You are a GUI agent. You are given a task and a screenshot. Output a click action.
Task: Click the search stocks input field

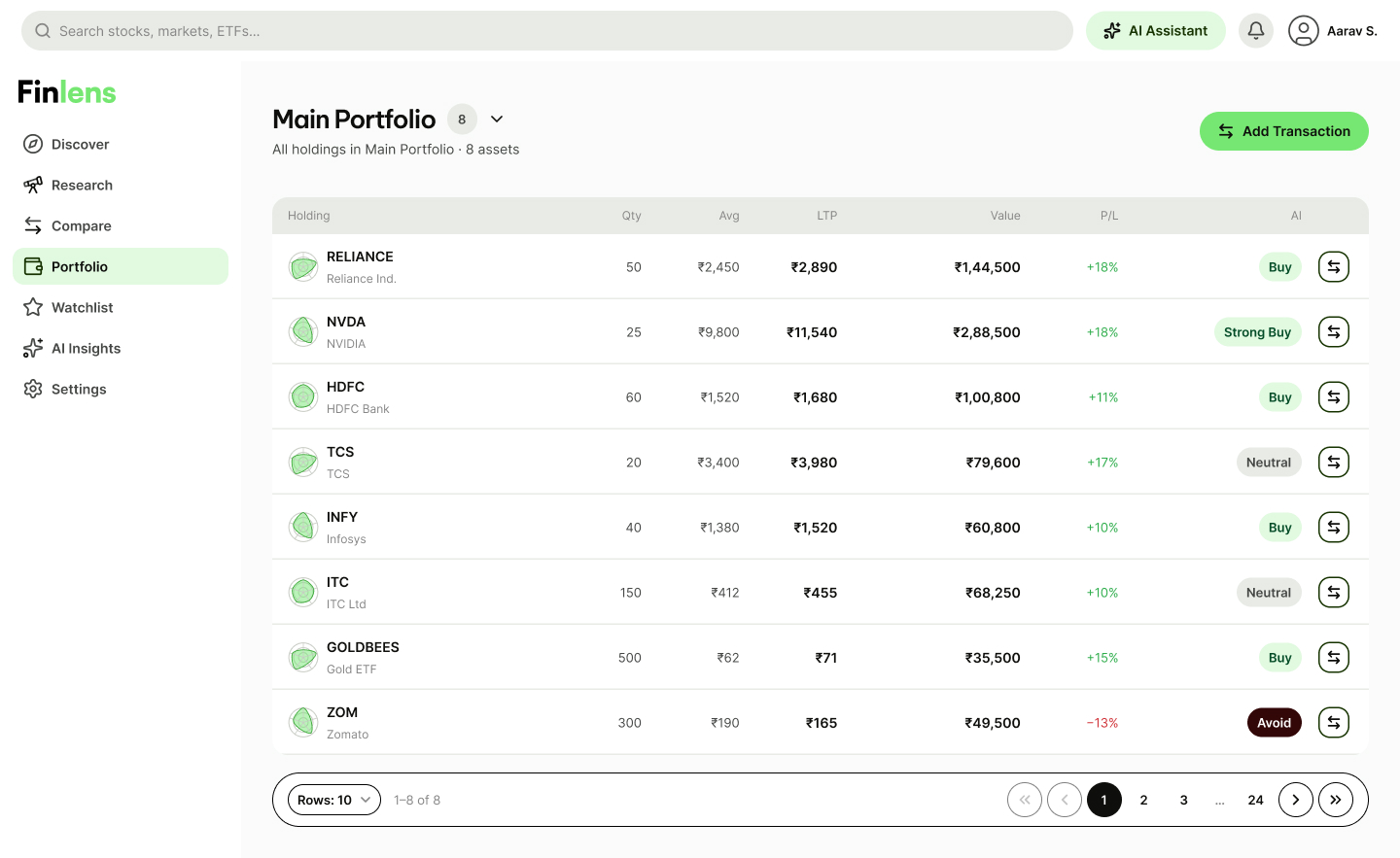(547, 31)
